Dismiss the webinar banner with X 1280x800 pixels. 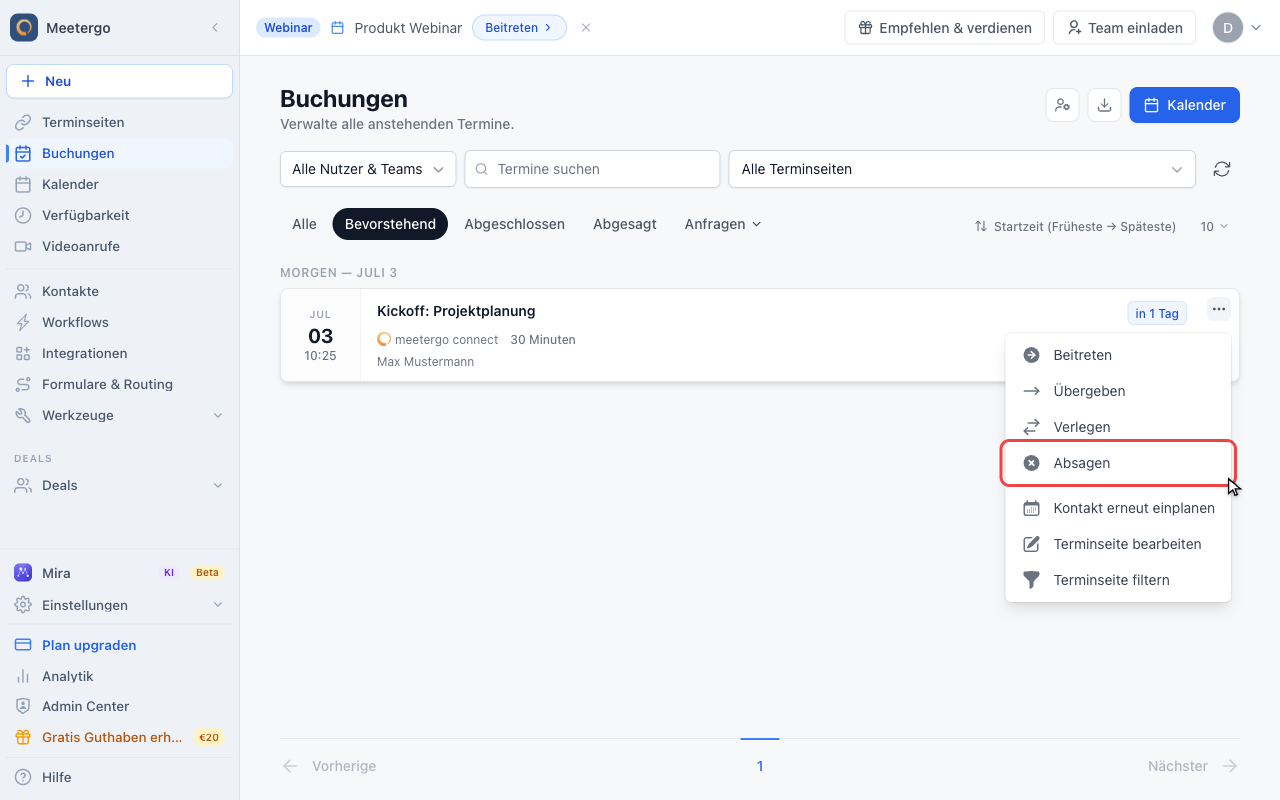586,28
